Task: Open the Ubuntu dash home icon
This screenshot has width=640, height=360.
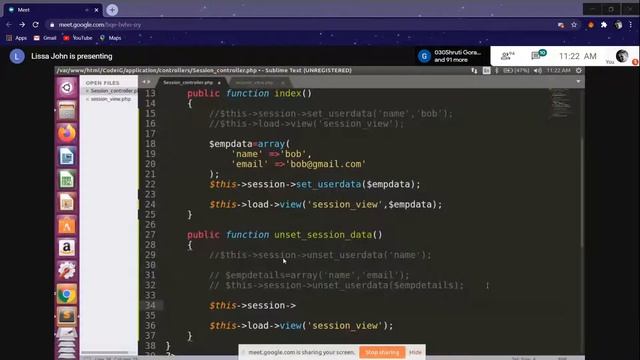Action: tap(67, 87)
